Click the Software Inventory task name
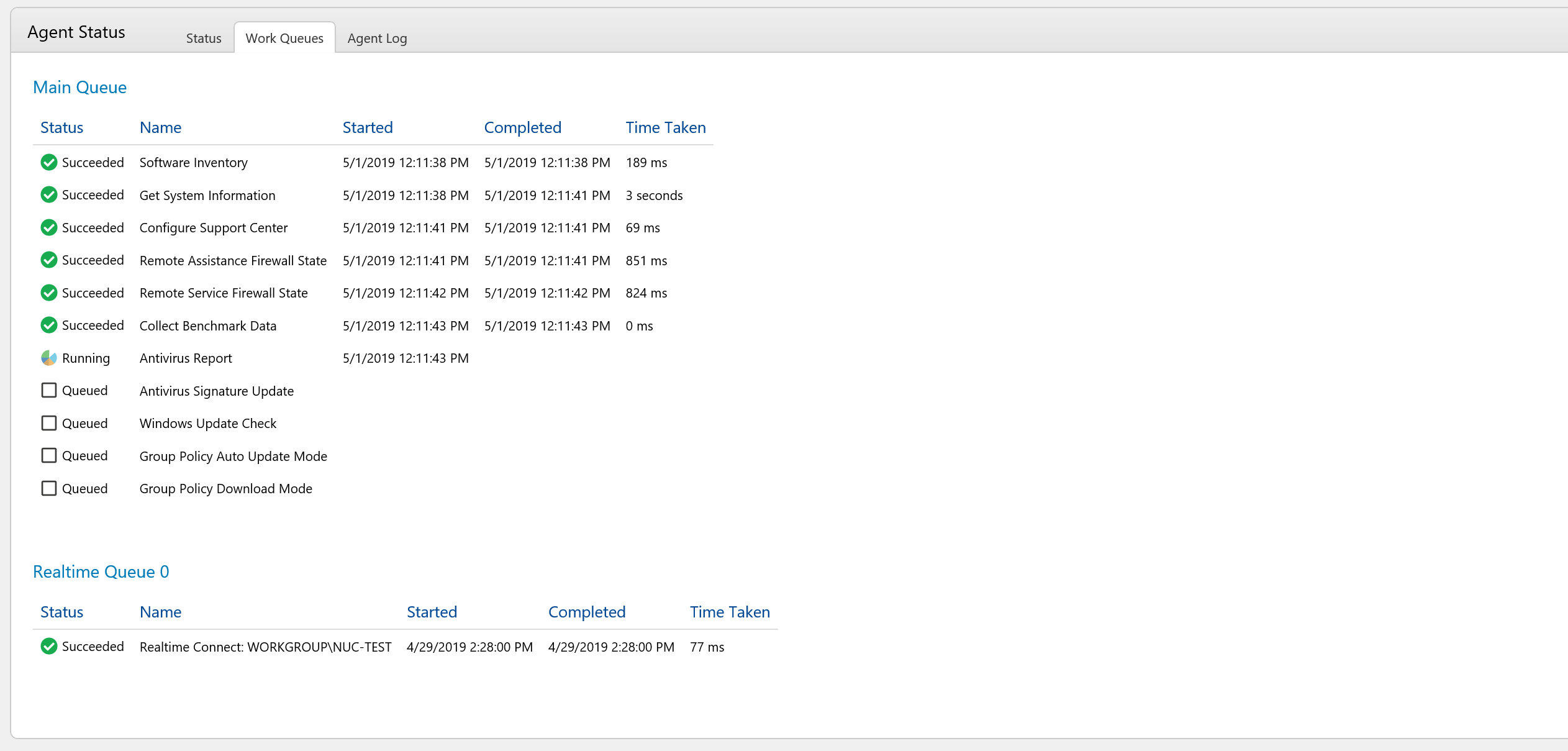 [x=194, y=163]
